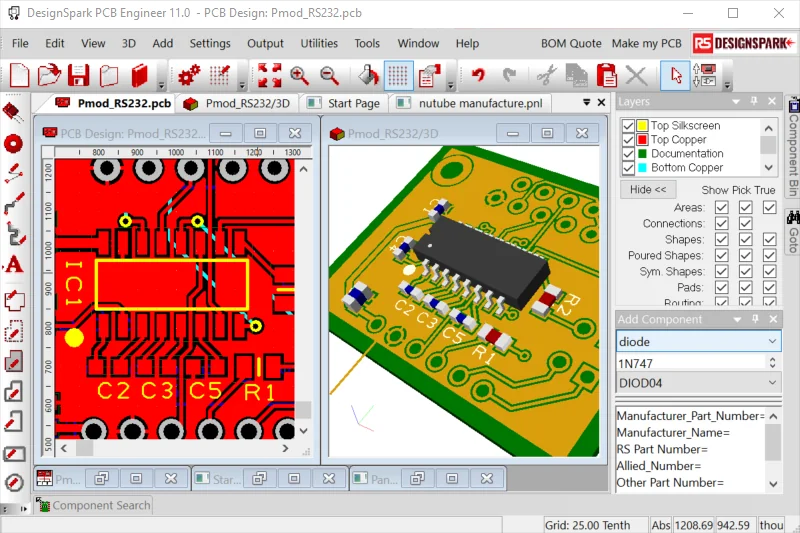This screenshot has width=800, height=533.
Task: Click the layers list scroll down arrow
Action: [768, 168]
